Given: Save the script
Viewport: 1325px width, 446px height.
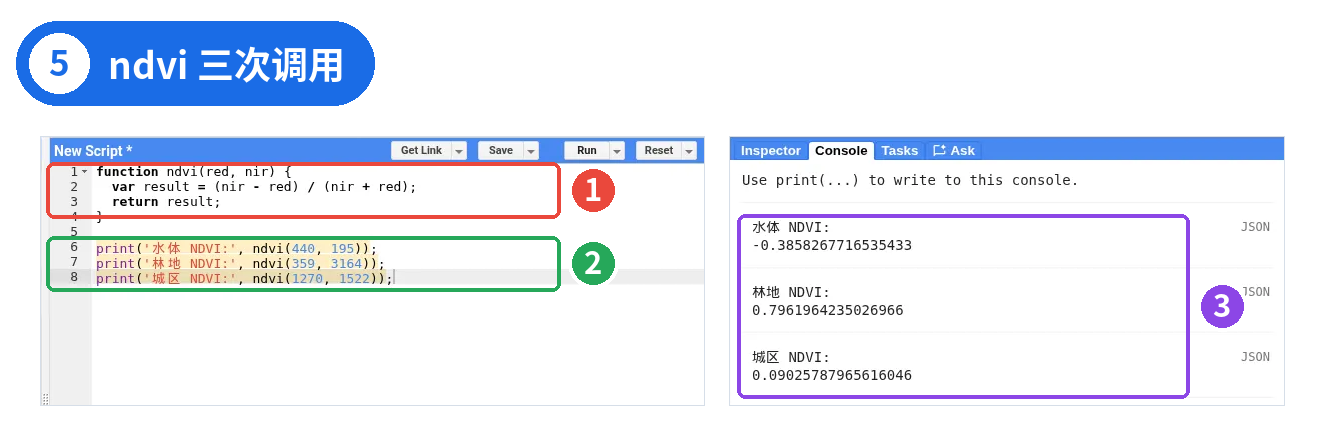Looking at the screenshot, I should click(x=501, y=151).
